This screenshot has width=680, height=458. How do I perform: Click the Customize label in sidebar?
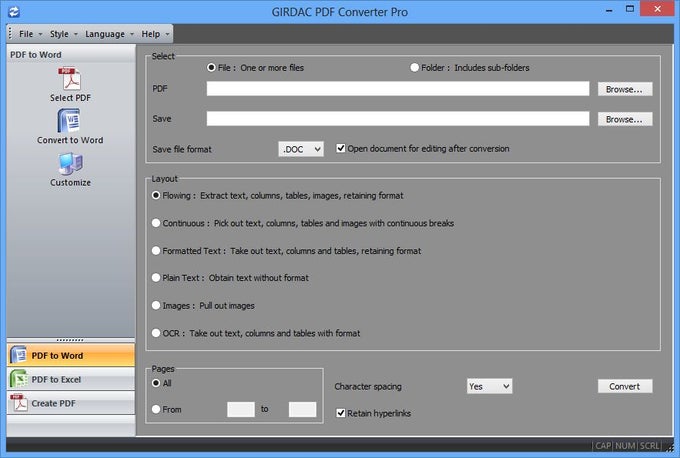pyautogui.click(x=70, y=183)
